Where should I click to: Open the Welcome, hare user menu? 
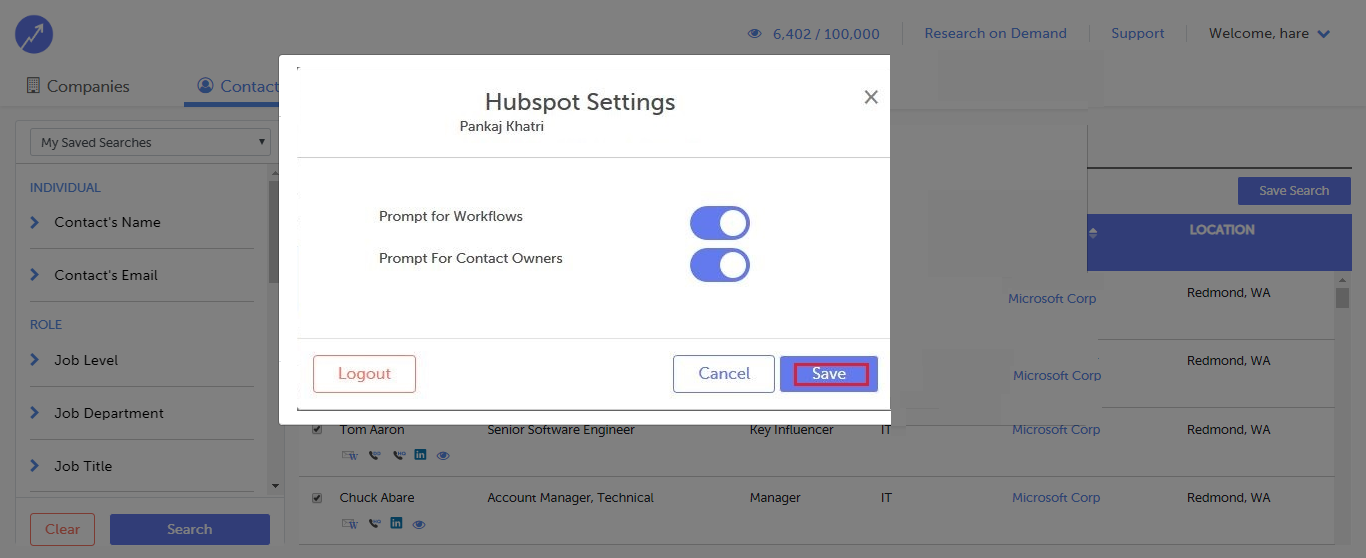coord(1269,33)
